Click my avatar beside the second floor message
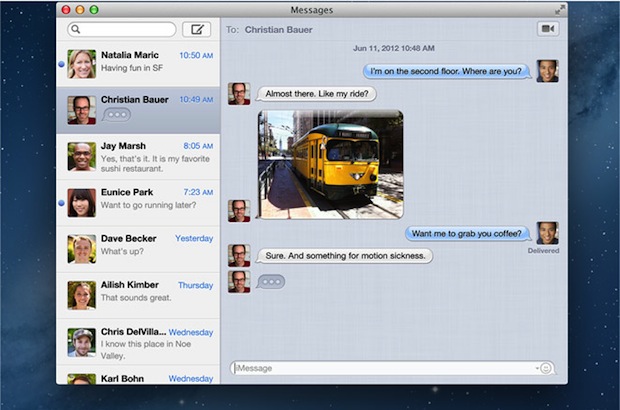The width and height of the screenshot is (620, 410). (547, 71)
